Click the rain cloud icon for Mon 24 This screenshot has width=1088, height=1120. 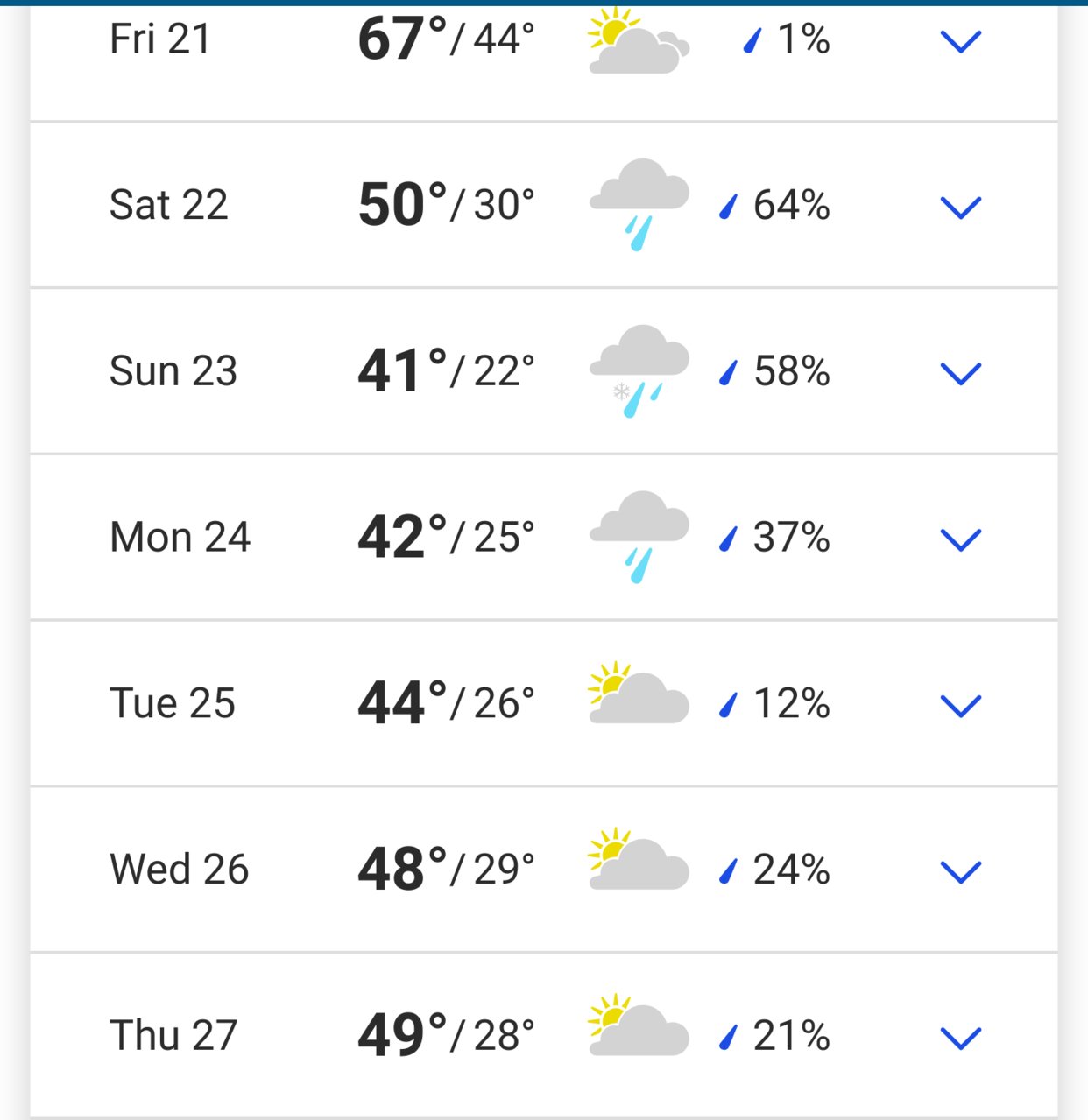[639, 538]
